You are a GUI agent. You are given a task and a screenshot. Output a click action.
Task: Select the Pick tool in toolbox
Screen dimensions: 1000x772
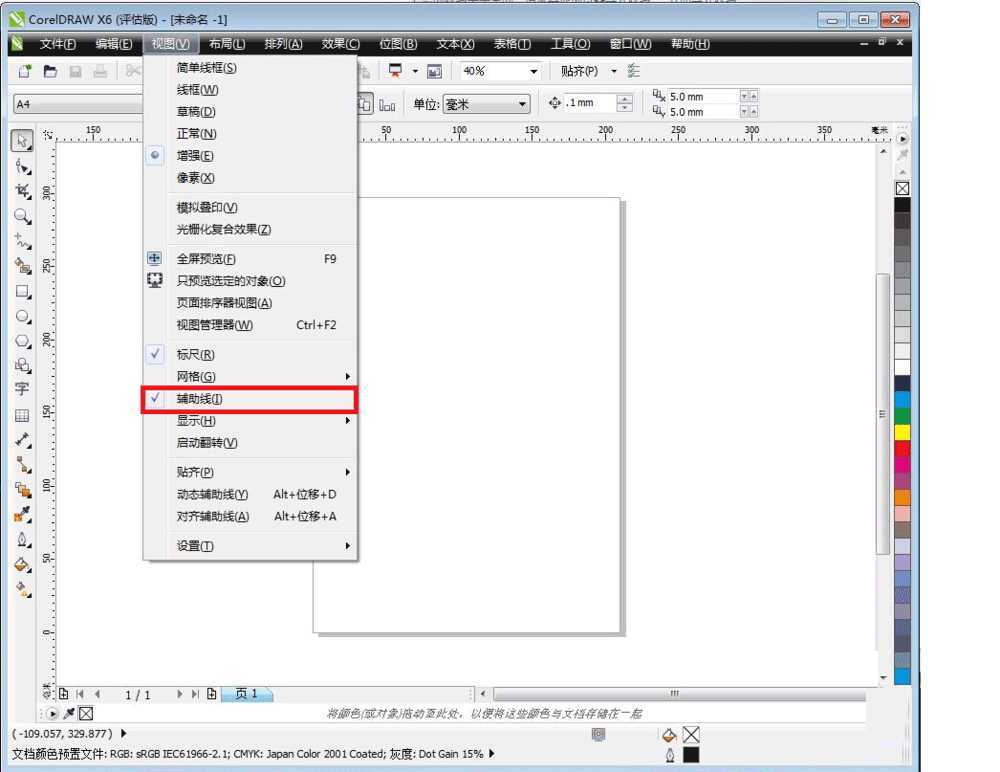click(21, 141)
